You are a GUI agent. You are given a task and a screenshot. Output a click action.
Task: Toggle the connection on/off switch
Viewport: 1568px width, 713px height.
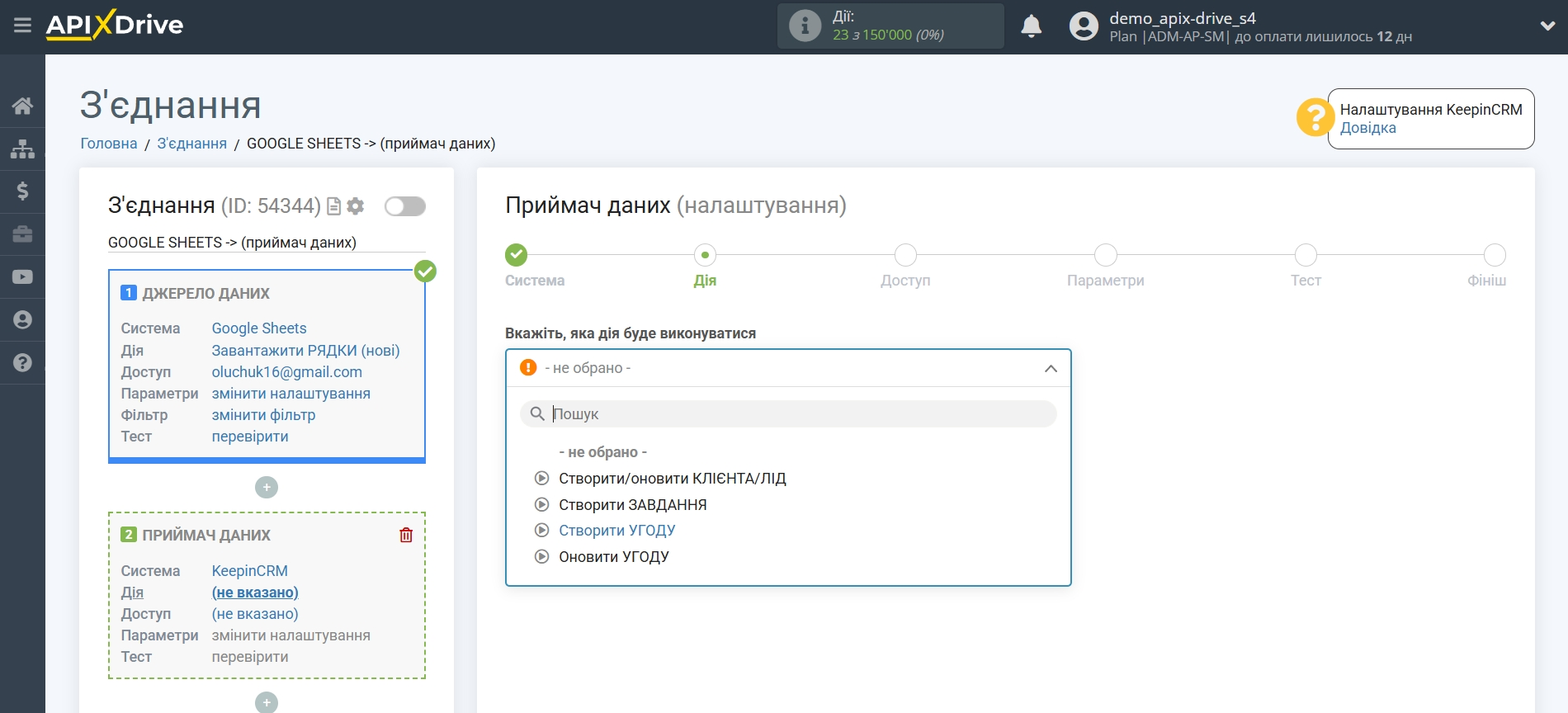point(405,206)
